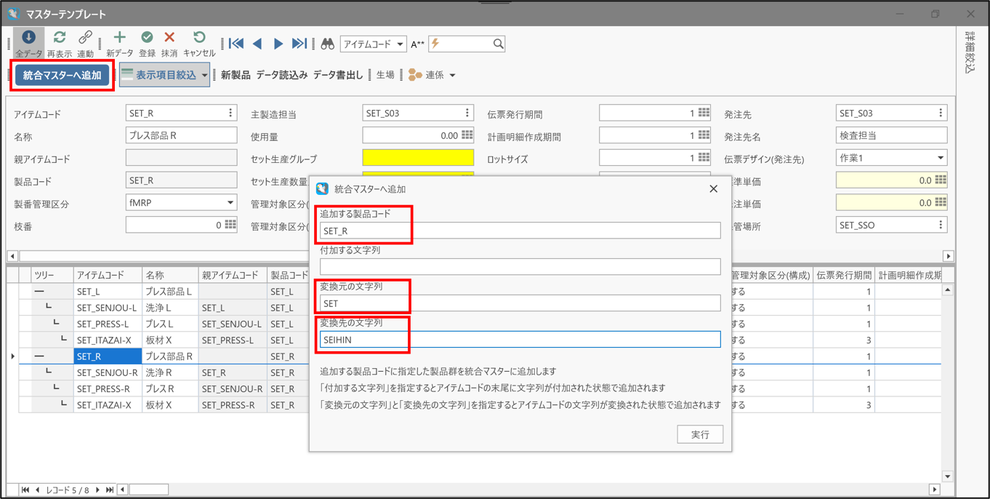Click the キャンセル undo icon
Viewport: 990px width, 499px height.
click(x=199, y=37)
